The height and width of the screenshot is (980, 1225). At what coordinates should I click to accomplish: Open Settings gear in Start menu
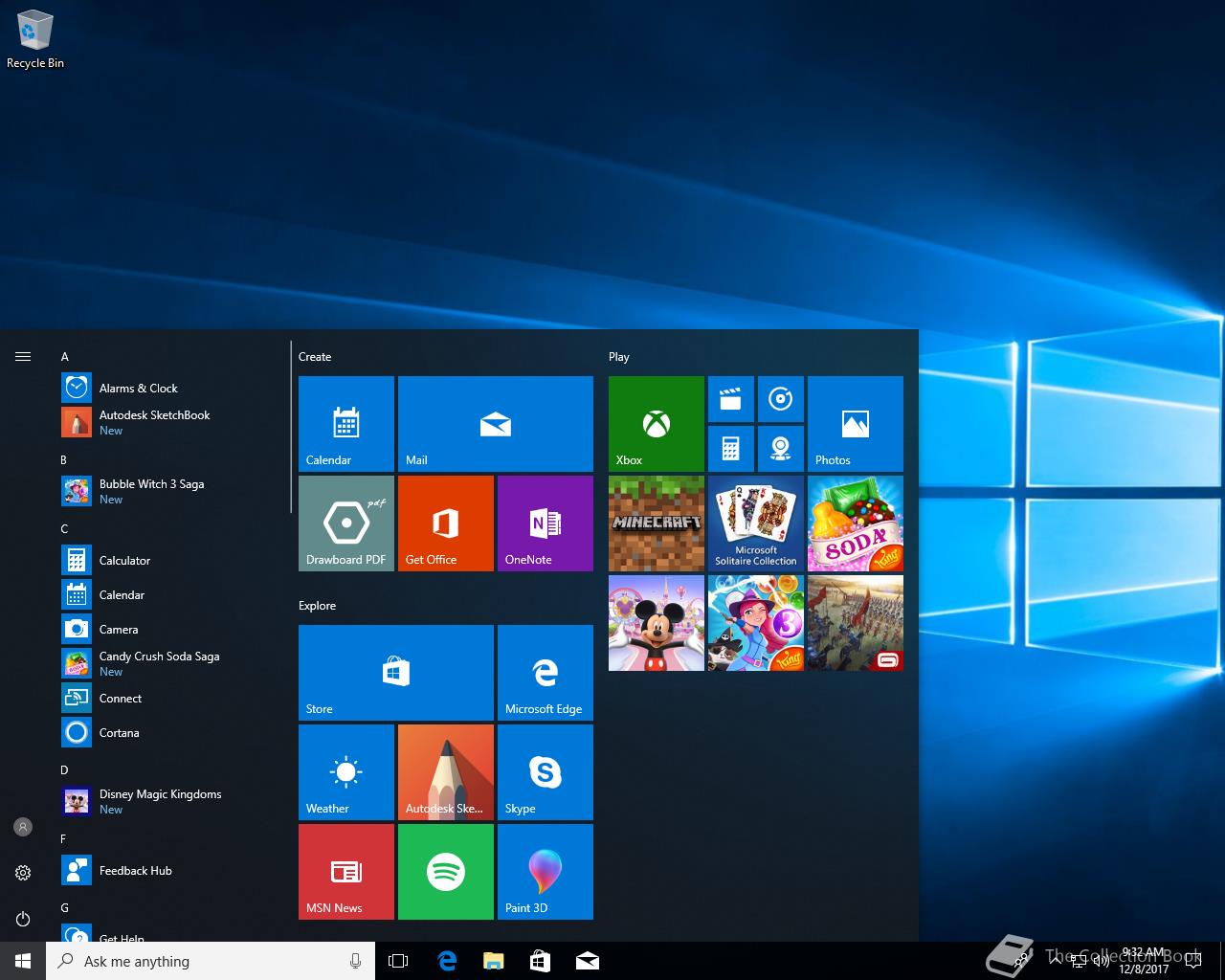(x=23, y=873)
